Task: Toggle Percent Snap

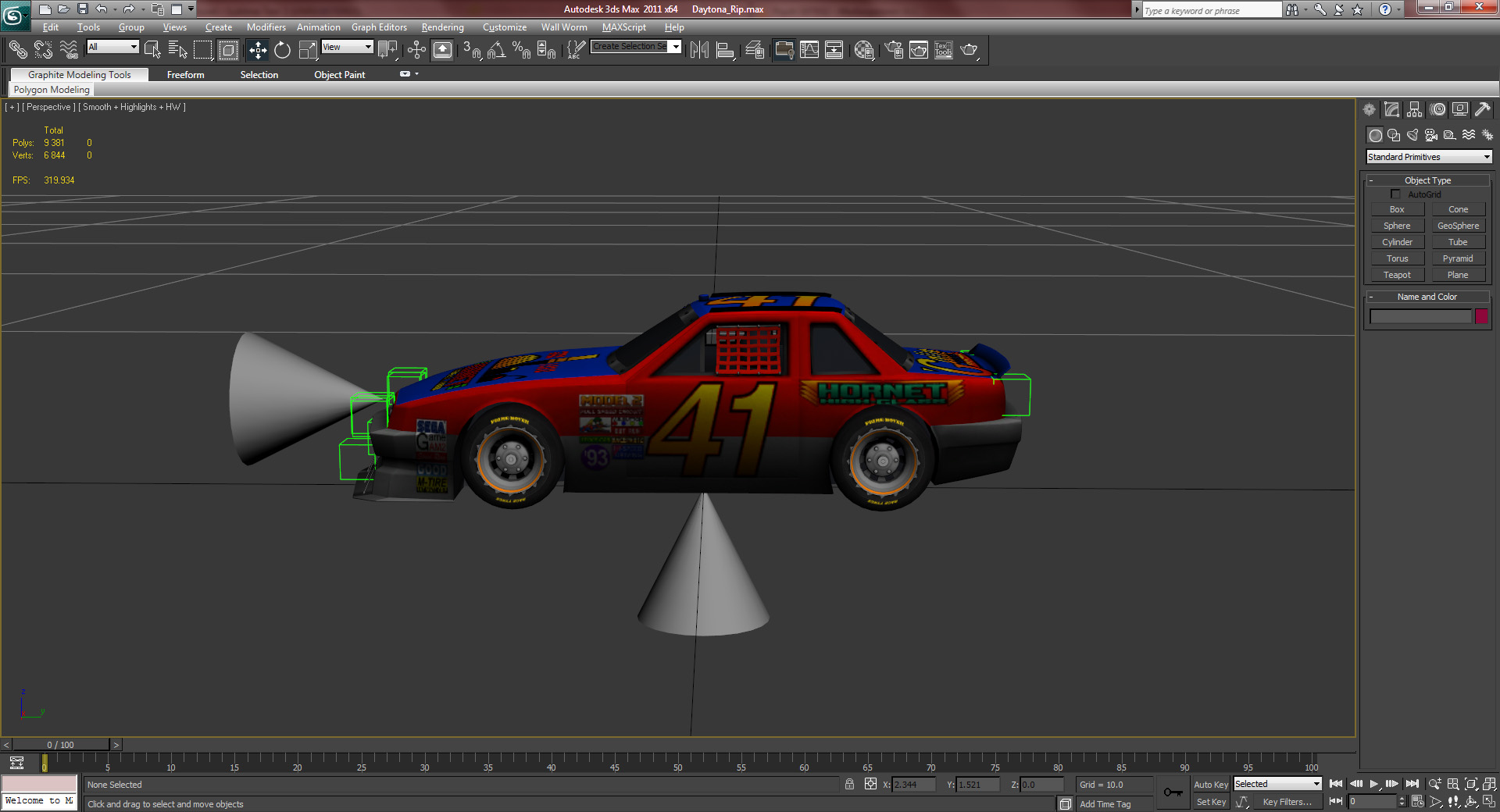Action: click(x=521, y=50)
